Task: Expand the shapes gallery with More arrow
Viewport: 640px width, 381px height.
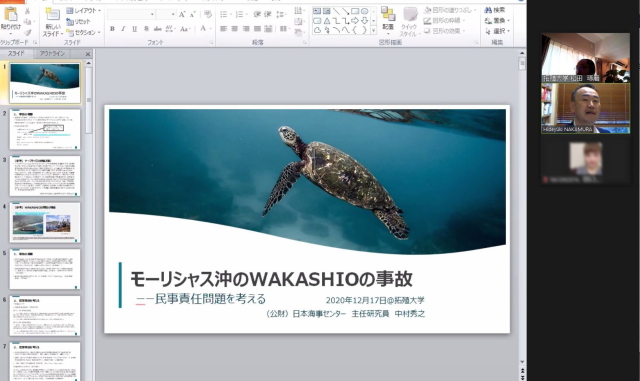Action: click(x=373, y=31)
